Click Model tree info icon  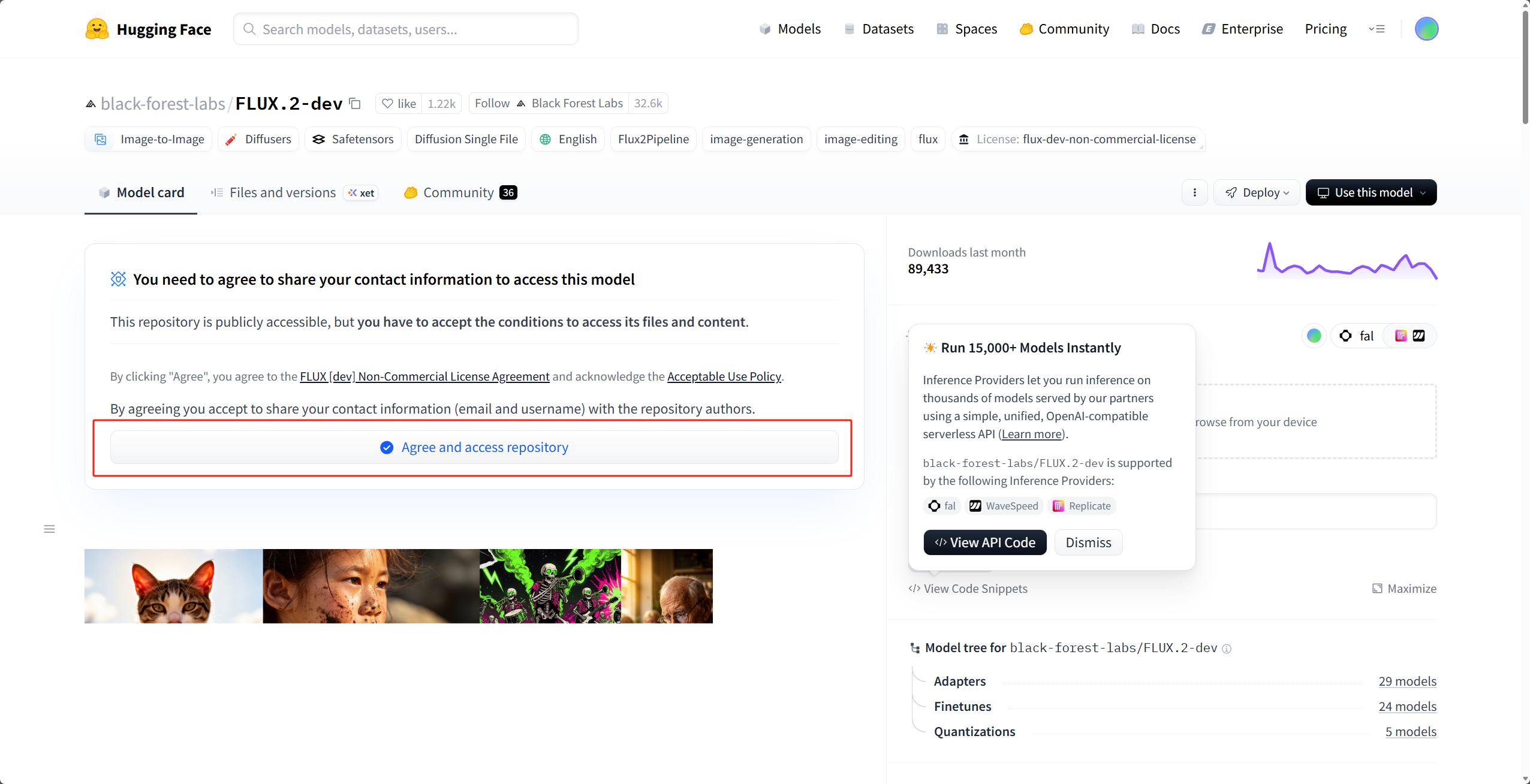[x=1227, y=649]
